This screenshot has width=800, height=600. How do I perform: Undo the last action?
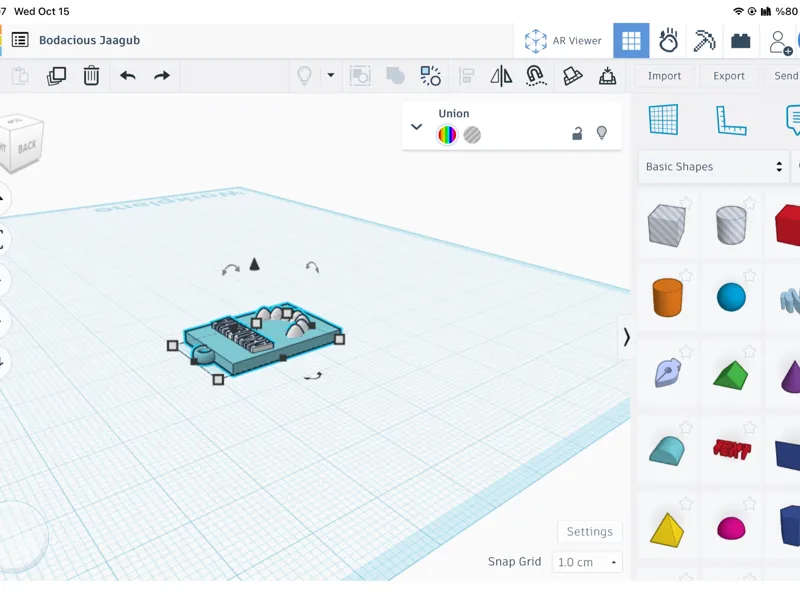[128, 76]
